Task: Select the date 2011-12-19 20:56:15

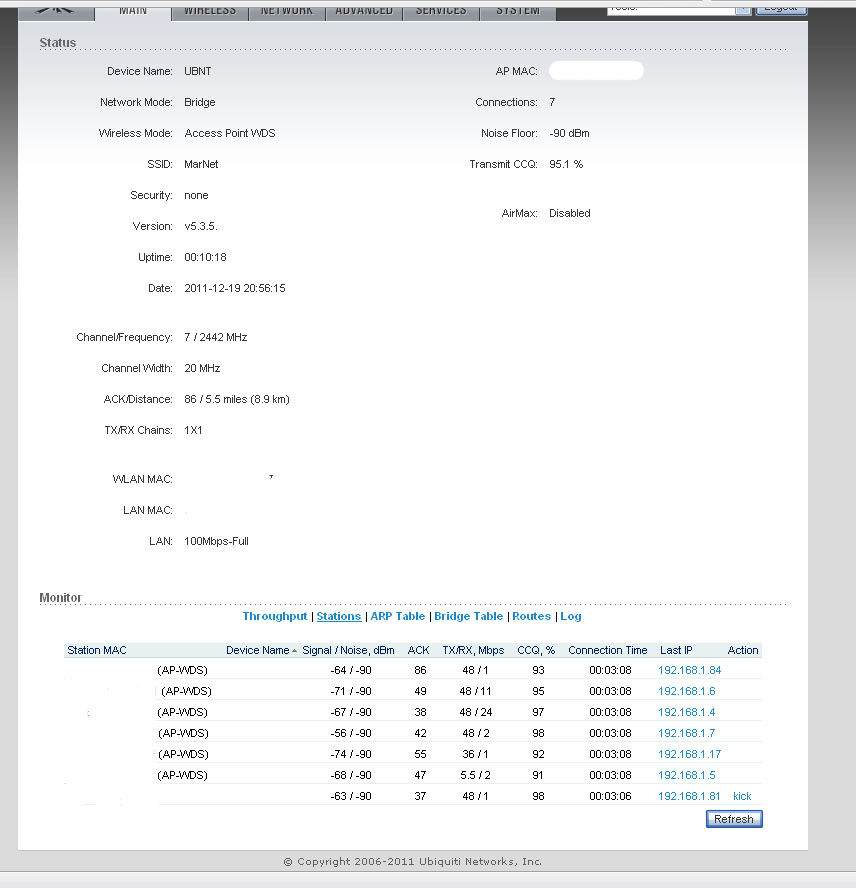Action: pos(235,288)
